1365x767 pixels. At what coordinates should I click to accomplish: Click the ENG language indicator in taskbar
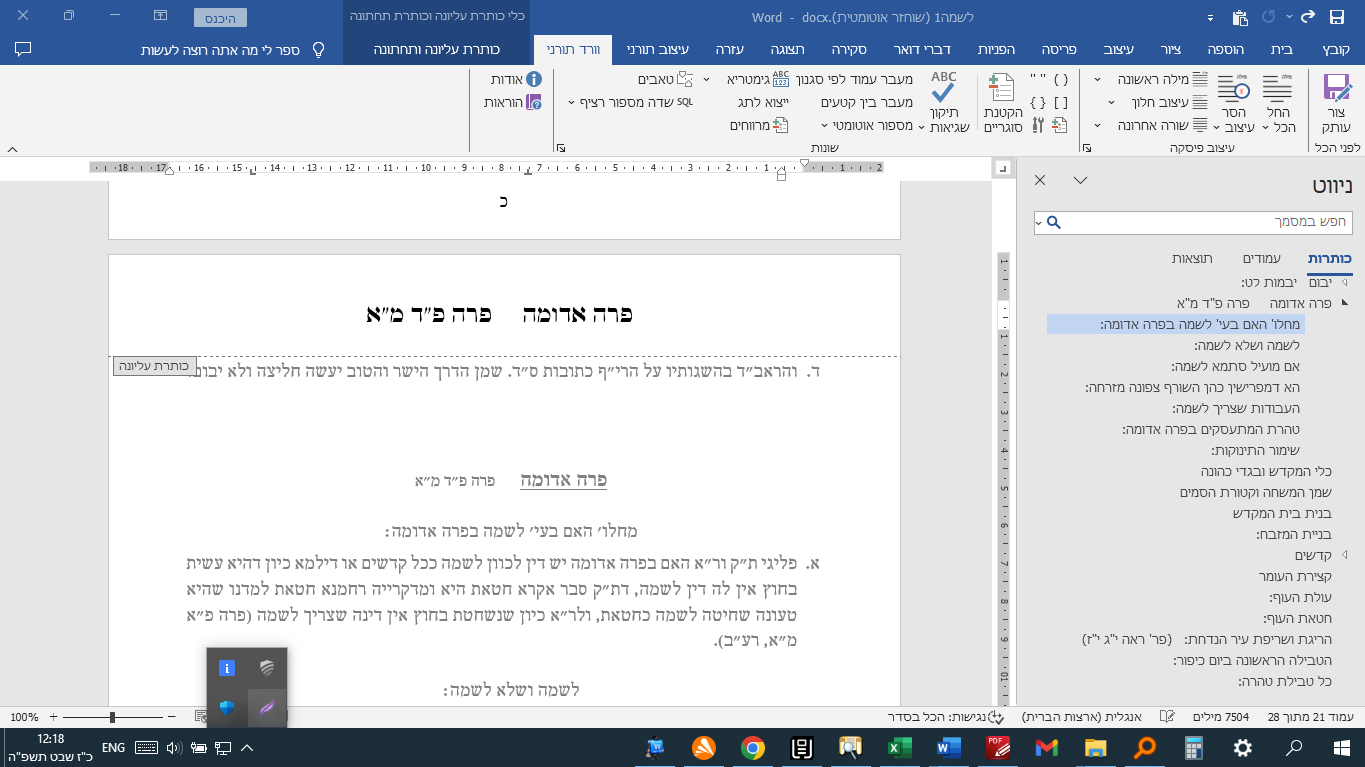click(113, 747)
